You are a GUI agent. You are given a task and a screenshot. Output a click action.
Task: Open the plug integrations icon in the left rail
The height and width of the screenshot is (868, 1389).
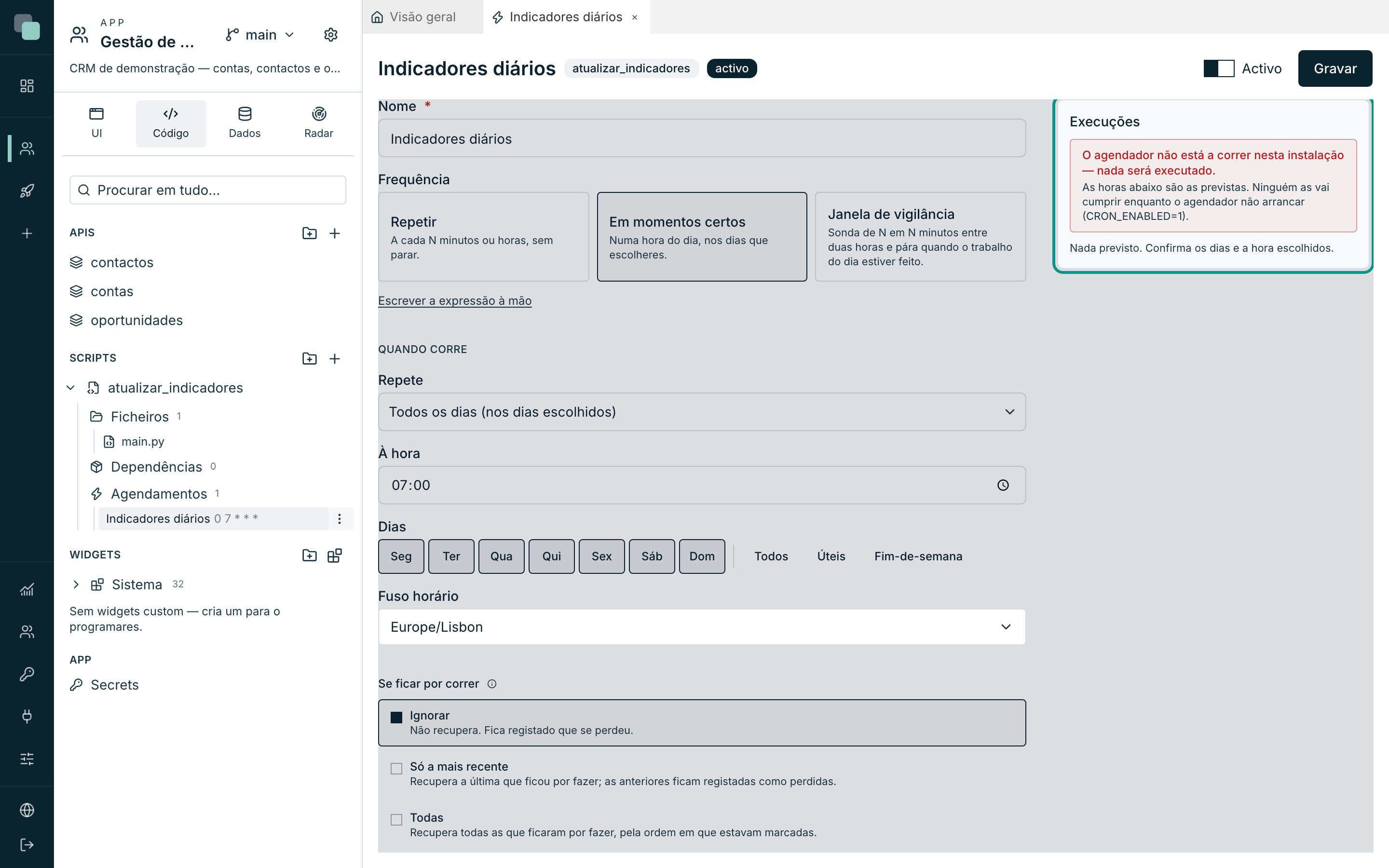tap(27, 716)
